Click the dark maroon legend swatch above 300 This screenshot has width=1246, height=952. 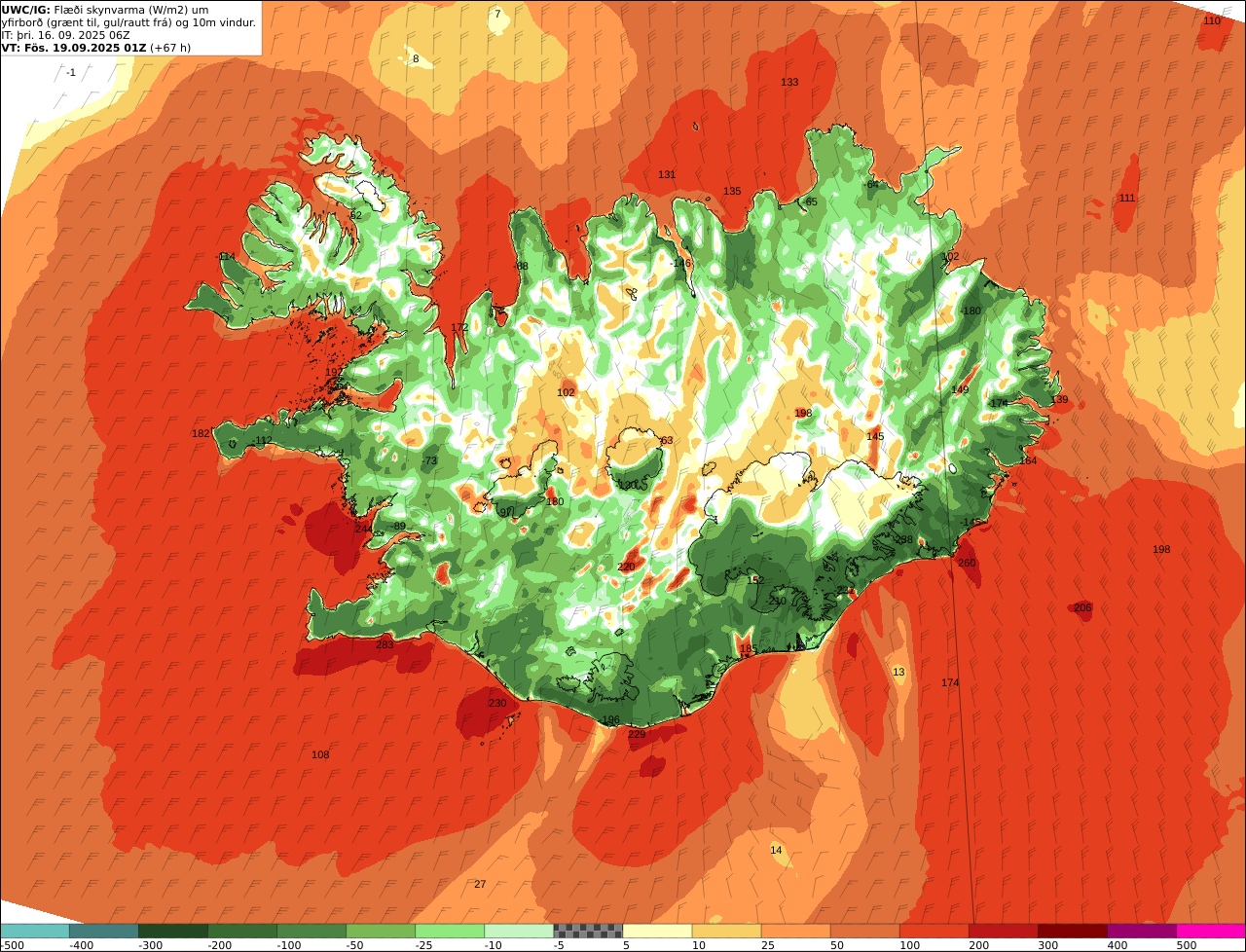coord(1073,931)
